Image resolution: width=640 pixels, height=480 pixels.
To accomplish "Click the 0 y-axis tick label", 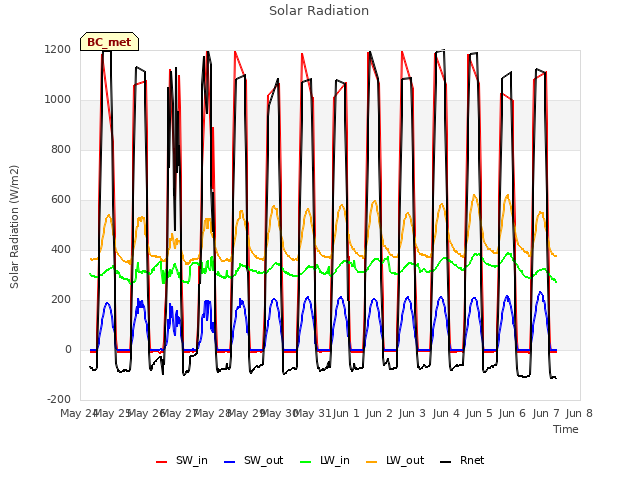I will (68, 350).
